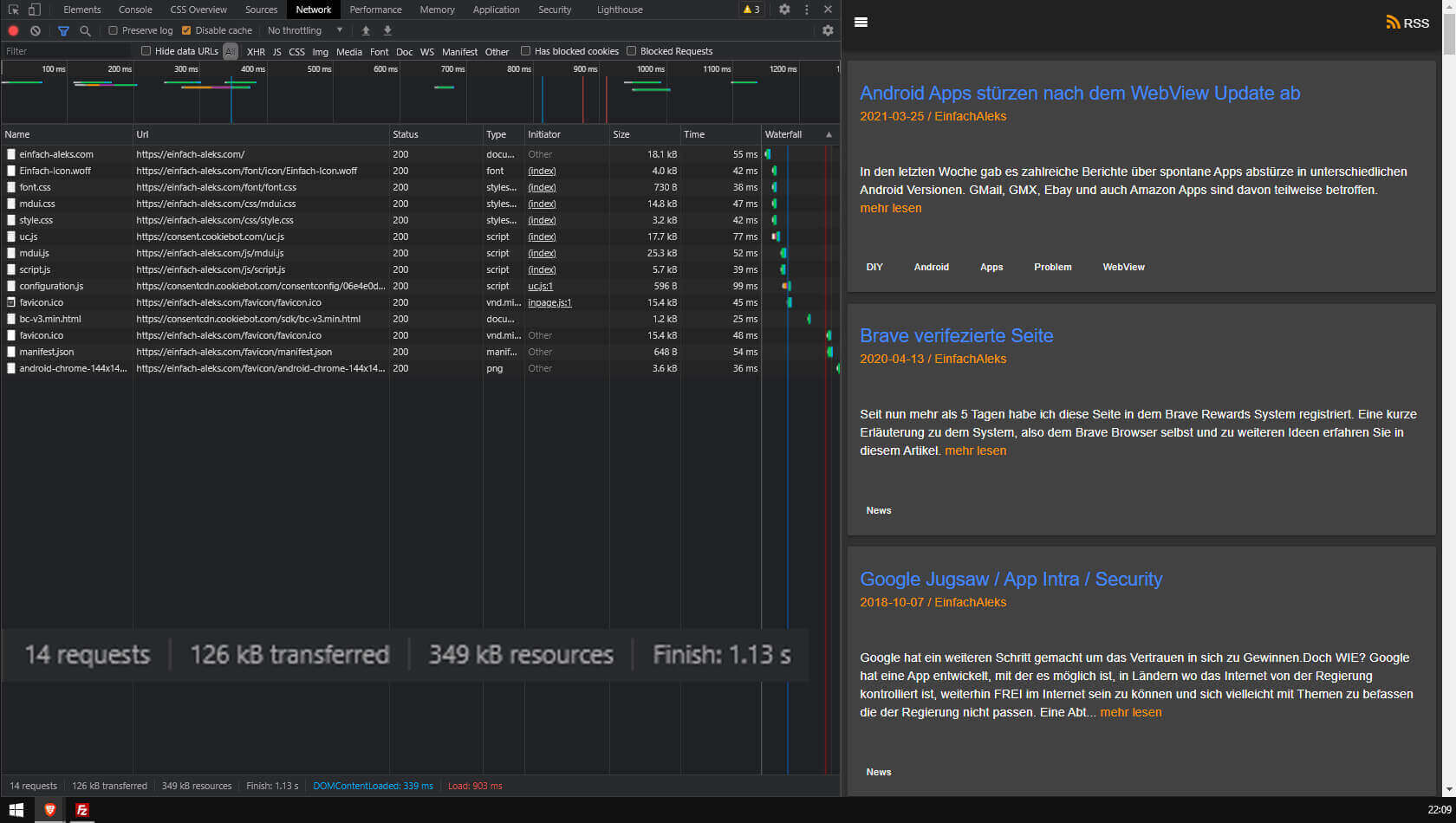
Task: Filter requests by Manifest type
Action: click(459, 52)
